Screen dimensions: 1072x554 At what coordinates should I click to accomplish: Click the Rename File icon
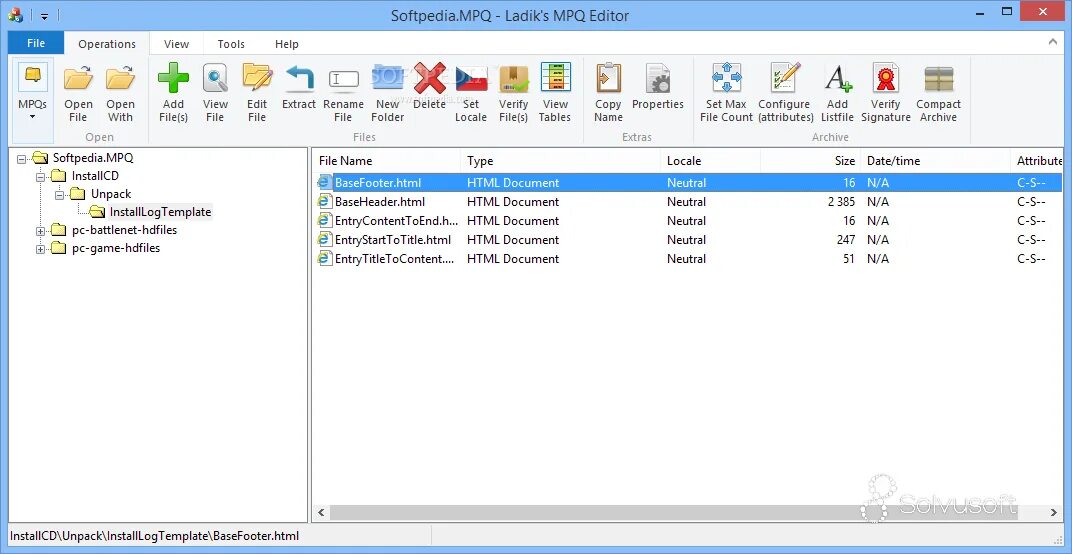(x=343, y=79)
